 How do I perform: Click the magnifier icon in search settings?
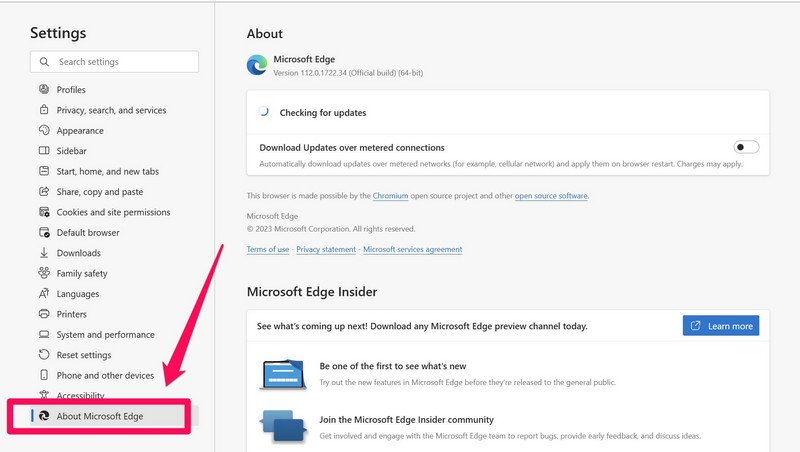pyautogui.click(x=44, y=62)
